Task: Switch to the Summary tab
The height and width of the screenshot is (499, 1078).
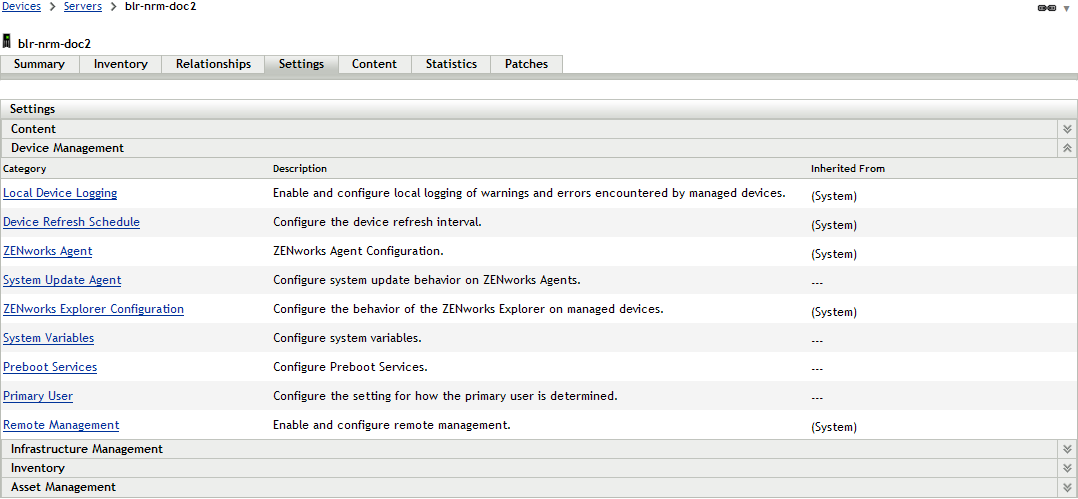Action: point(40,64)
